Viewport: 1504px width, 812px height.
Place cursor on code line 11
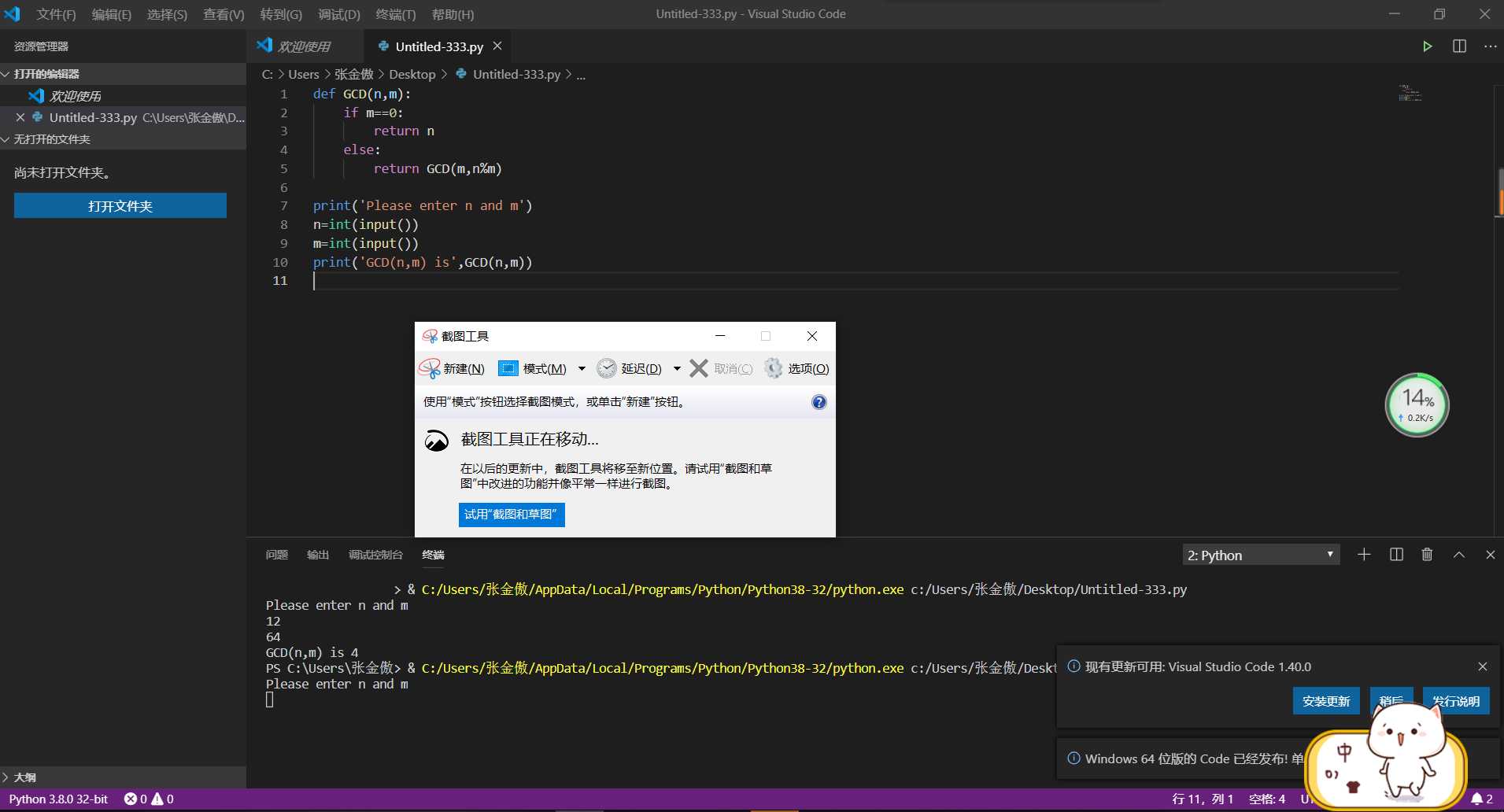[854, 281]
